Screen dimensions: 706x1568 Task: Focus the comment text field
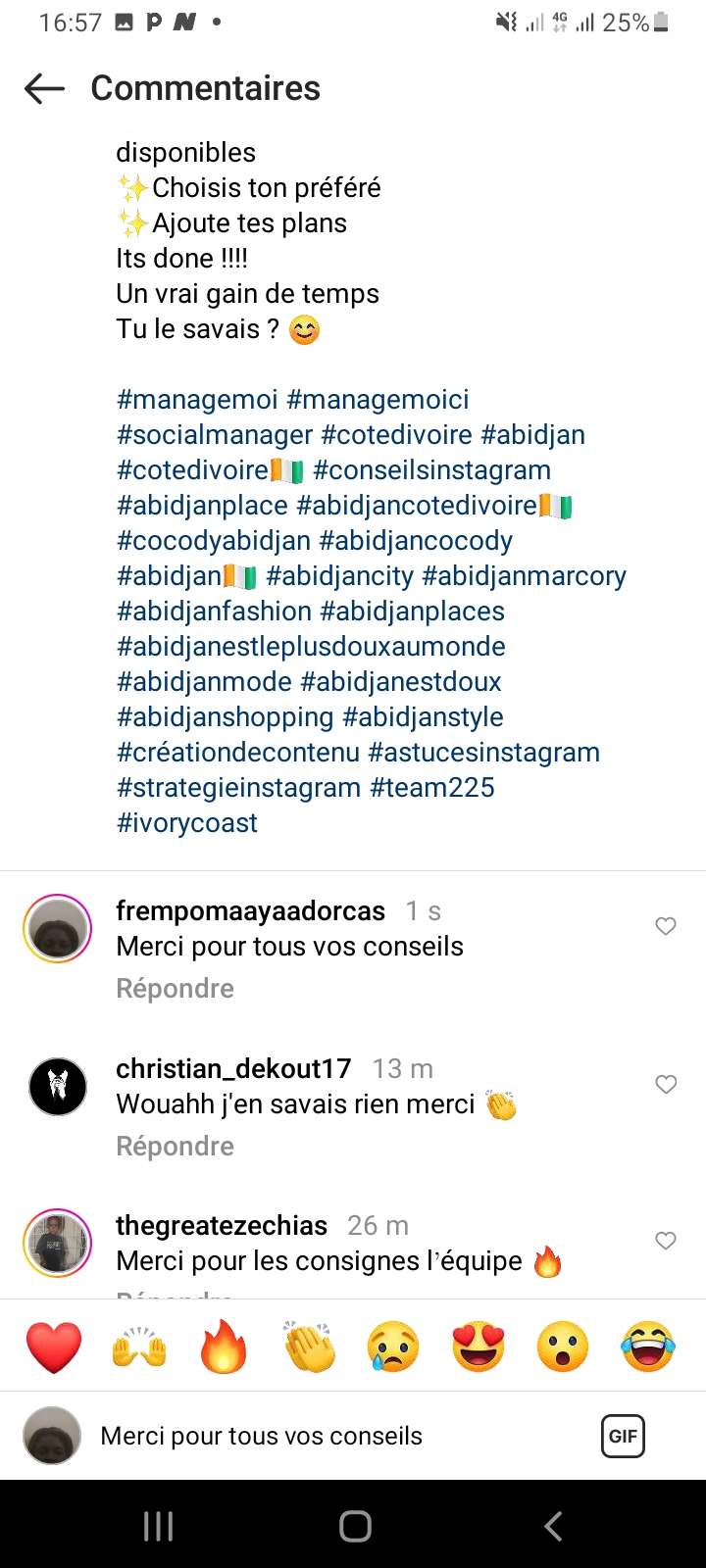333,1437
